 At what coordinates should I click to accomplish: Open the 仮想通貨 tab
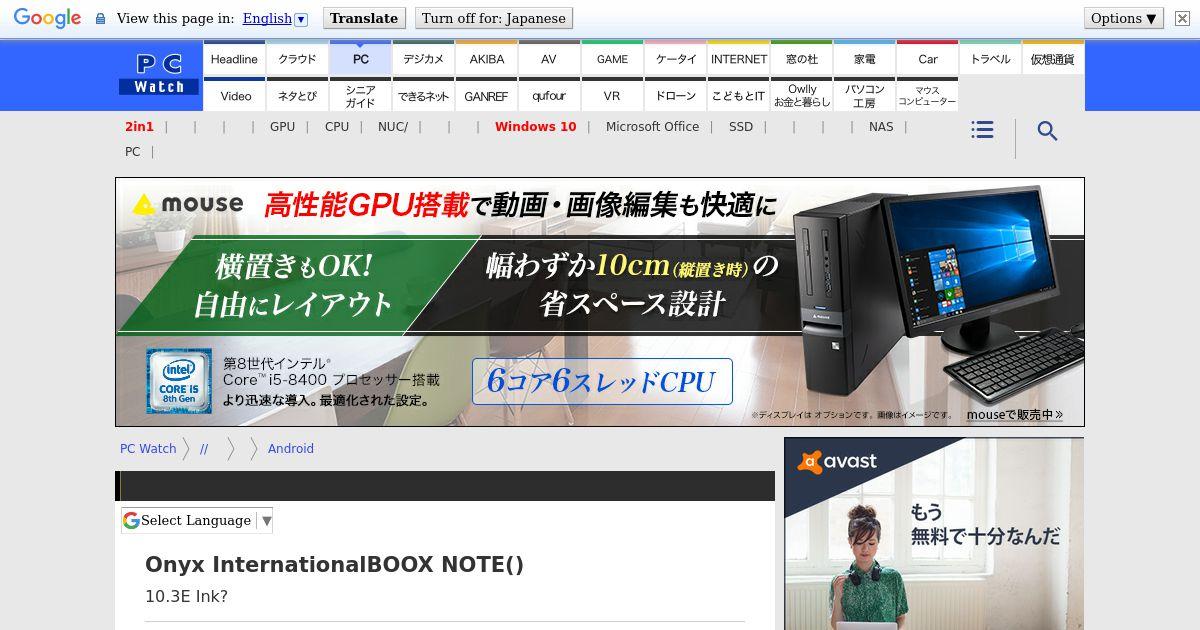click(x=1053, y=59)
